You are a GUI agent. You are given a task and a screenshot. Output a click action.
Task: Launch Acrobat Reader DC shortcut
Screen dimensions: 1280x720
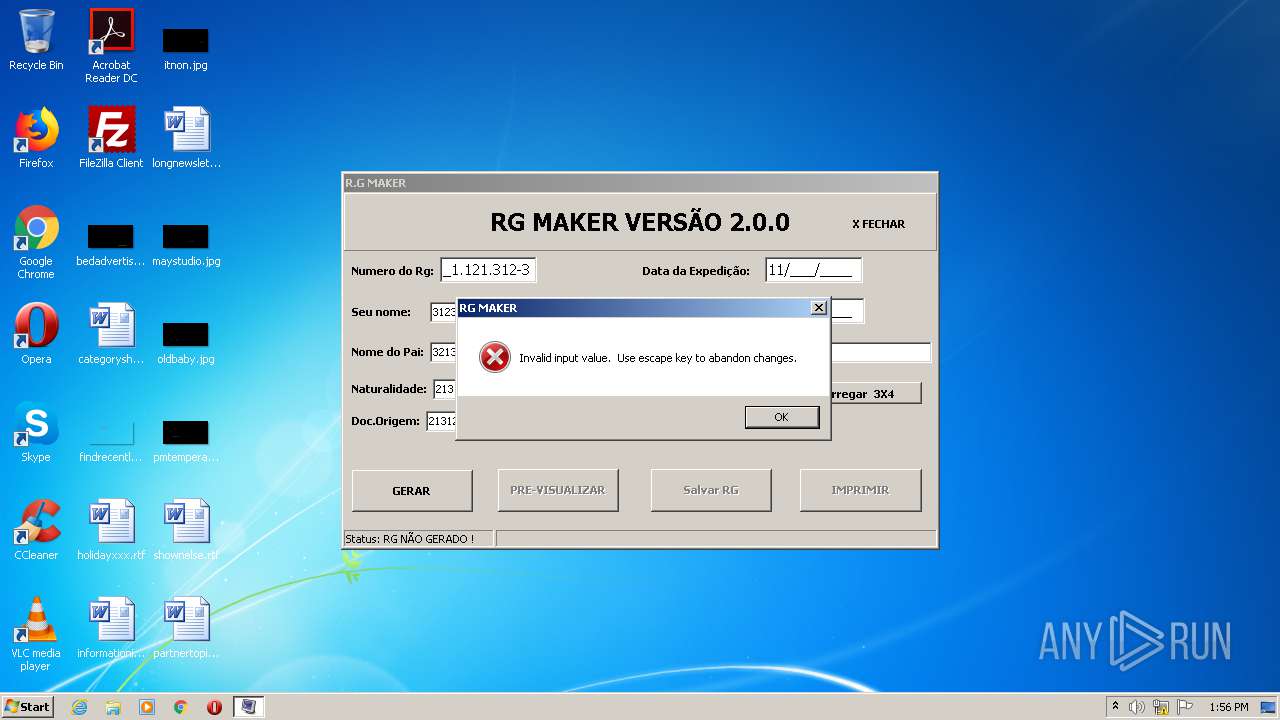(x=111, y=45)
